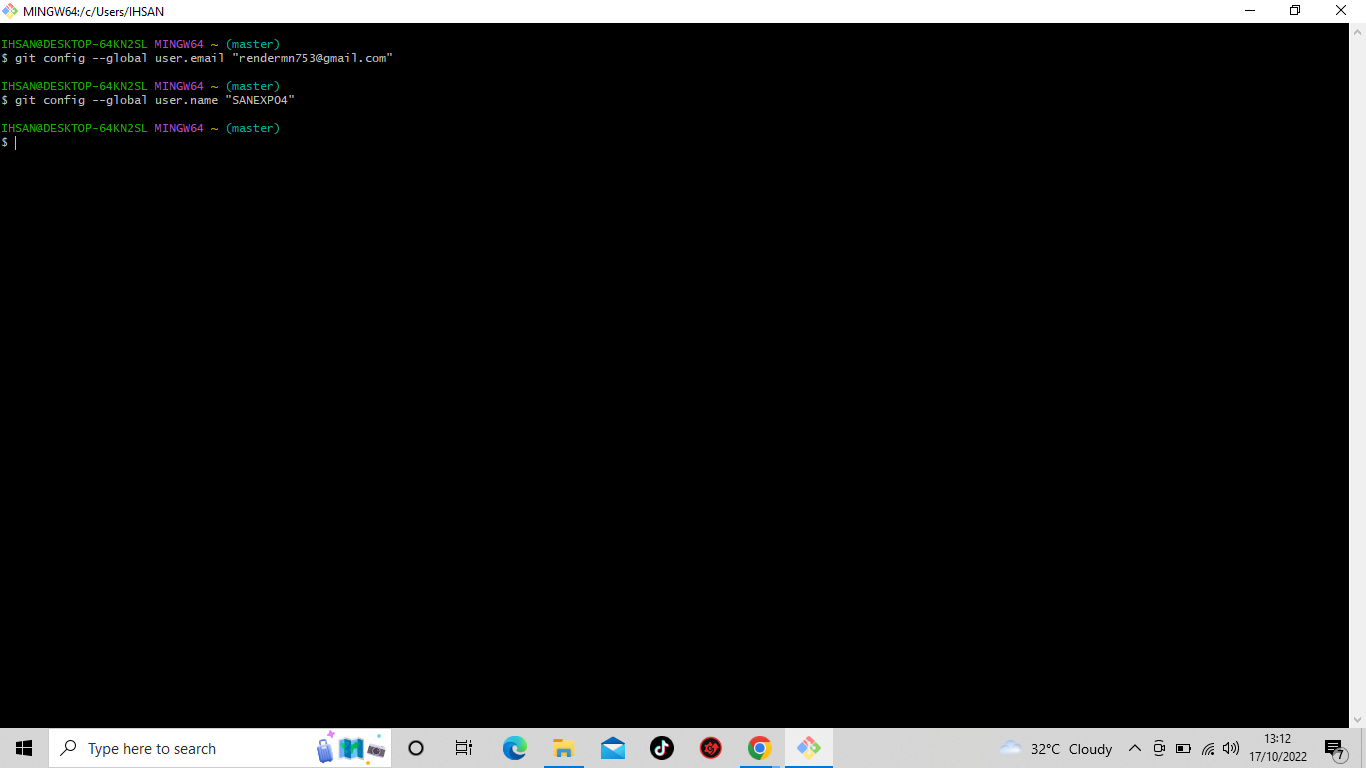Click the screen snip tray icon
This screenshot has width=1366, height=768.
point(1159,748)
